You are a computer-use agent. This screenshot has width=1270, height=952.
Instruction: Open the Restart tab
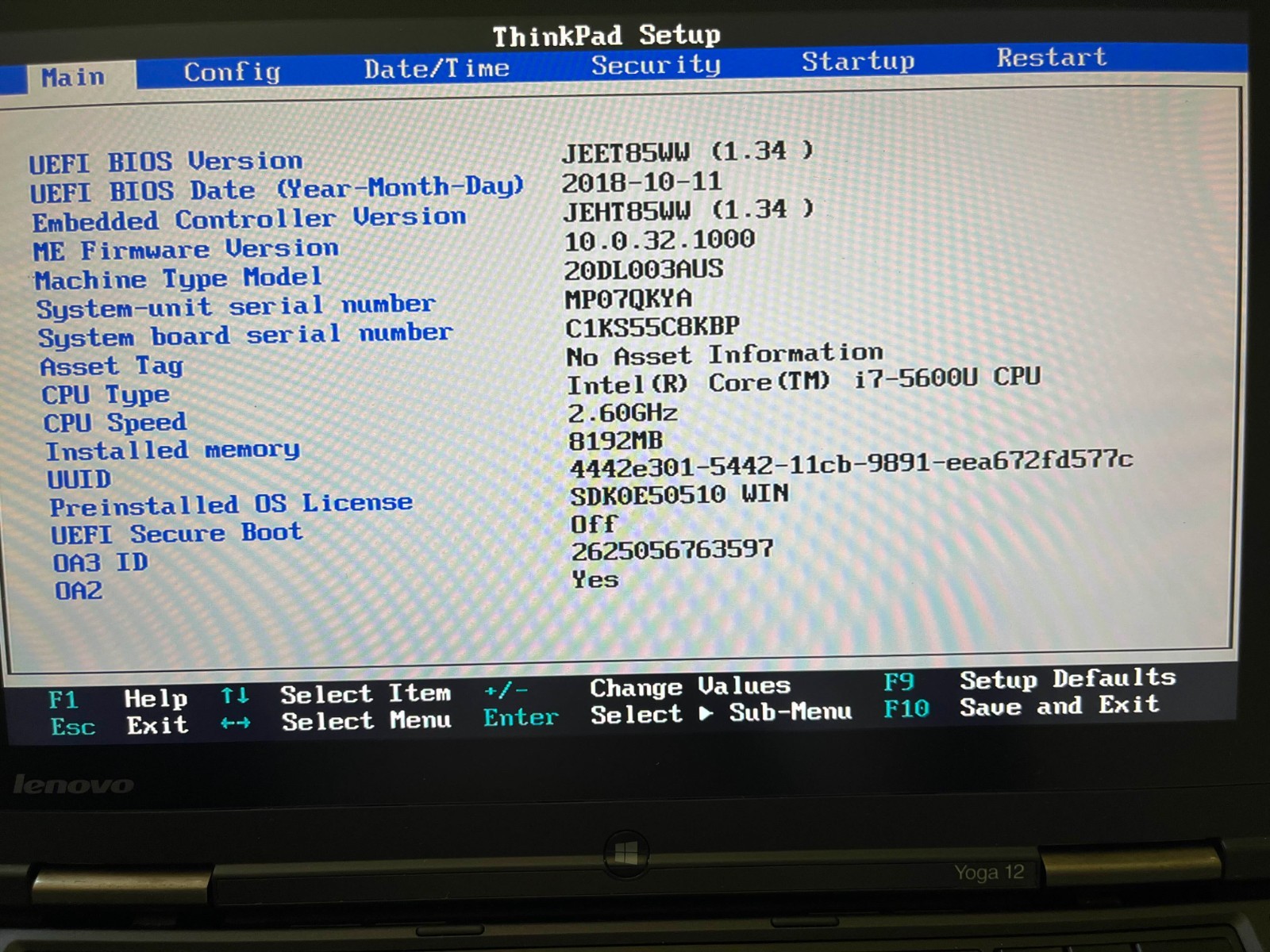(1052, 57)
